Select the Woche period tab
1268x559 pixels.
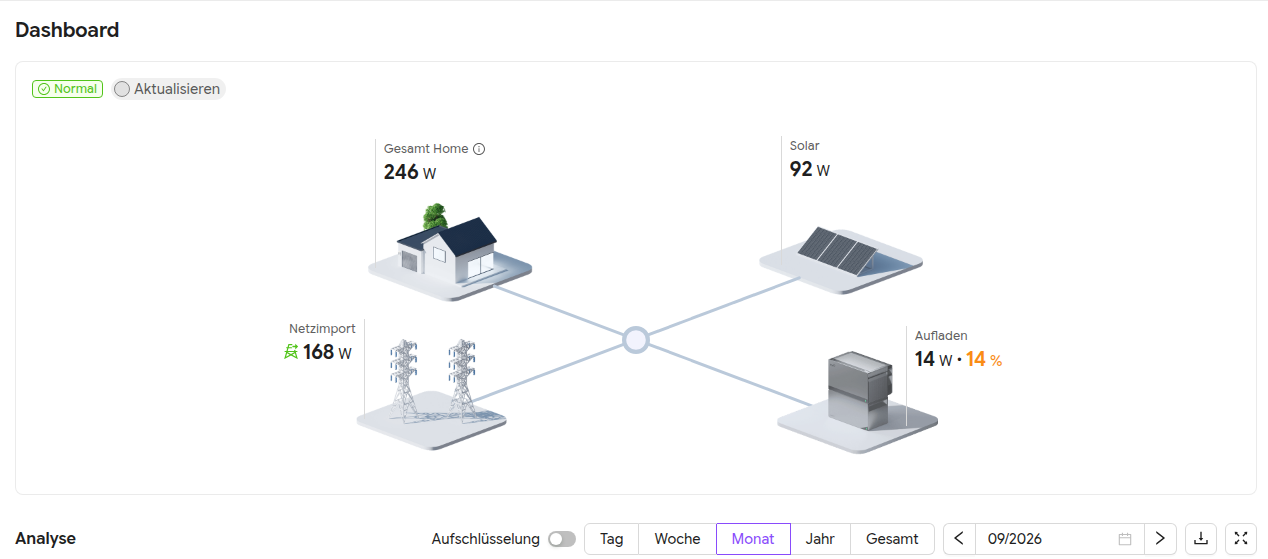pyautogui.click(x=677, y=539)
